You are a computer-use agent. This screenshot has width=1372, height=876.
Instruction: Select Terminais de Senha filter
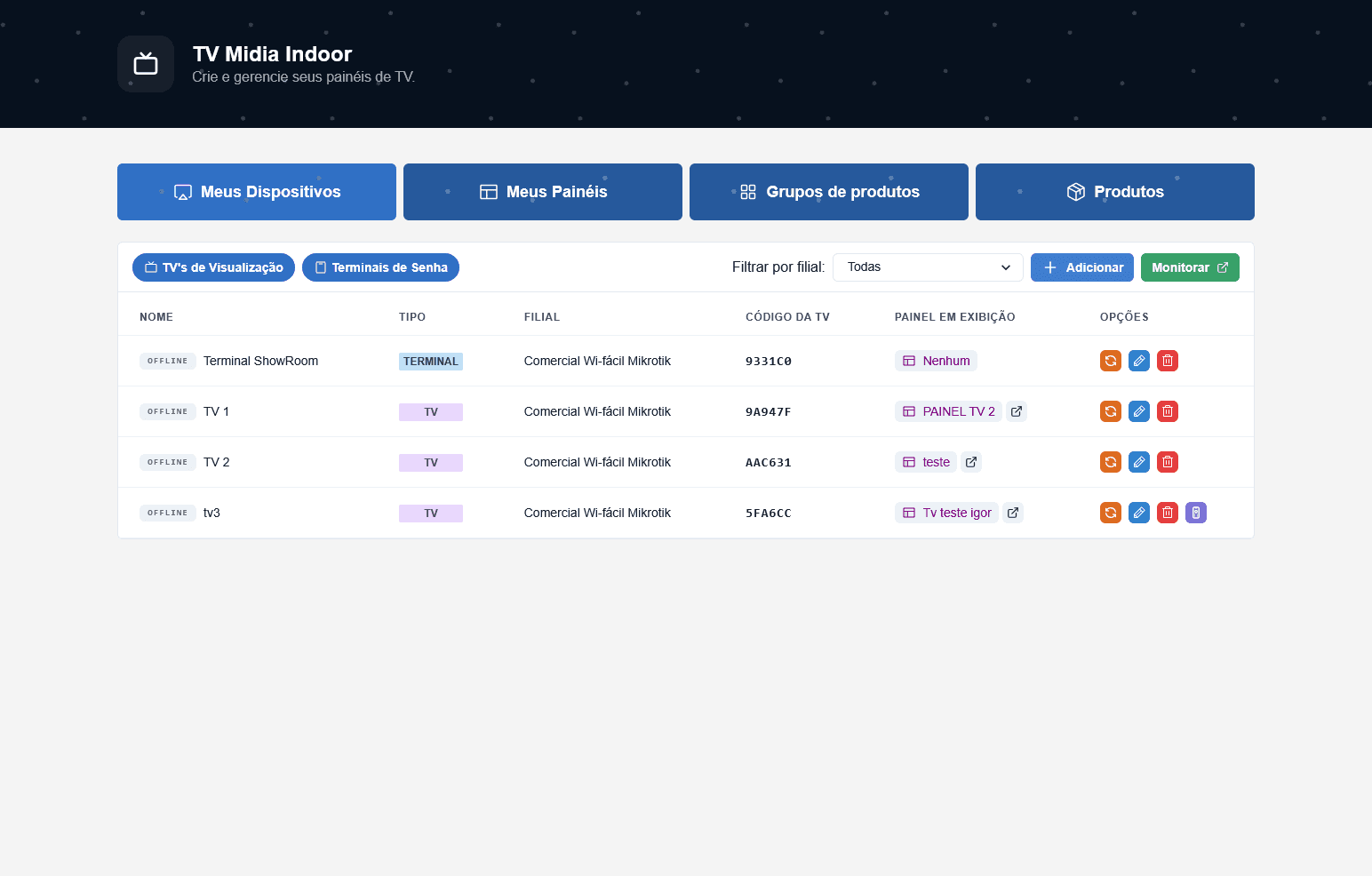[380, 267]
